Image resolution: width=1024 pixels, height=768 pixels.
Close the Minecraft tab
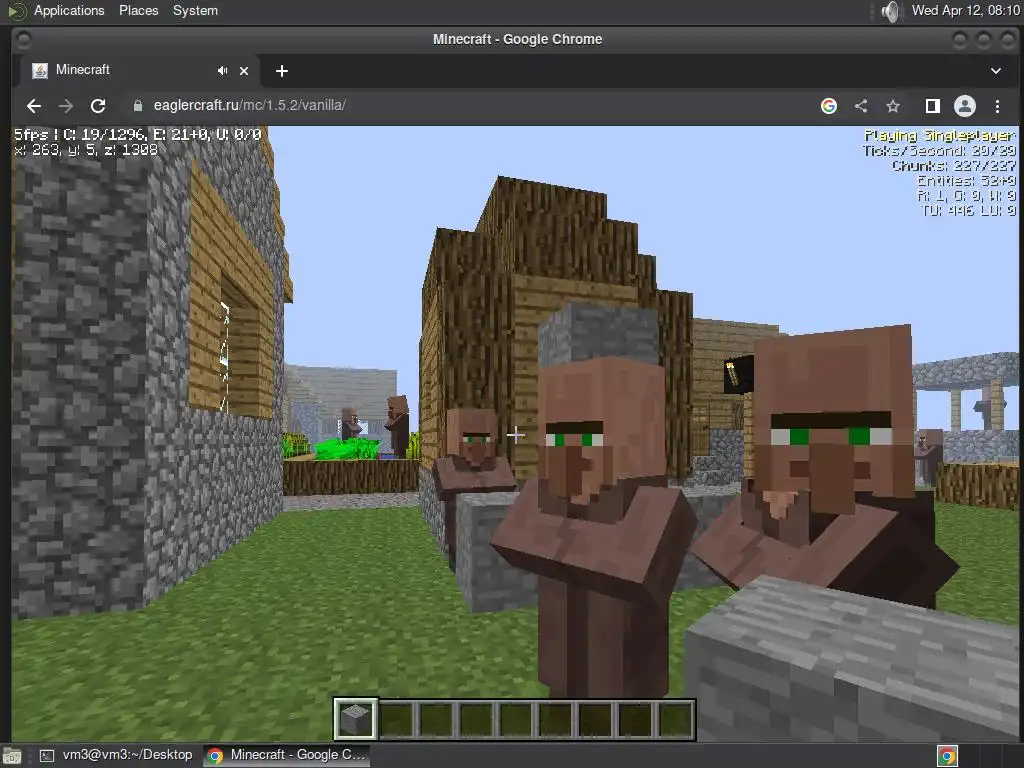coord(244,71)
